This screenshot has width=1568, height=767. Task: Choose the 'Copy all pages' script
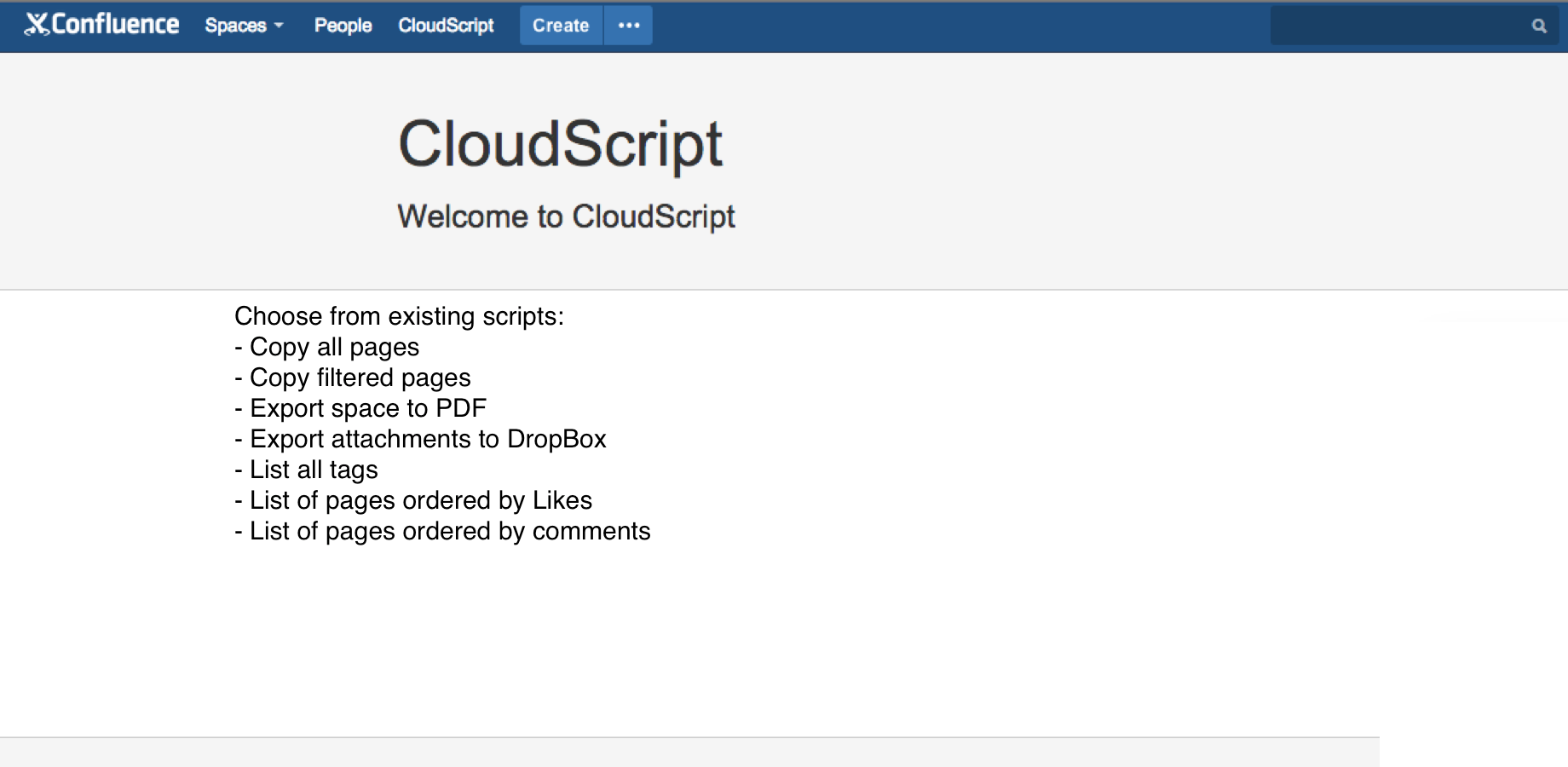pos(334,347)
